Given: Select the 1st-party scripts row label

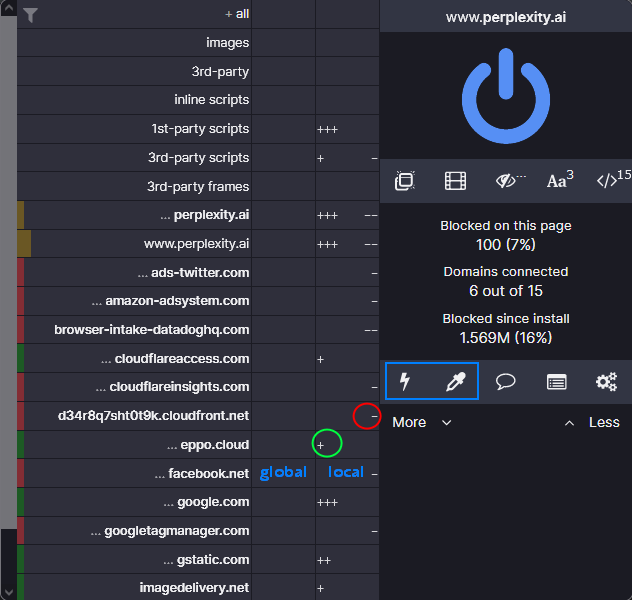Looking at the screenshot, I should 200,129.
